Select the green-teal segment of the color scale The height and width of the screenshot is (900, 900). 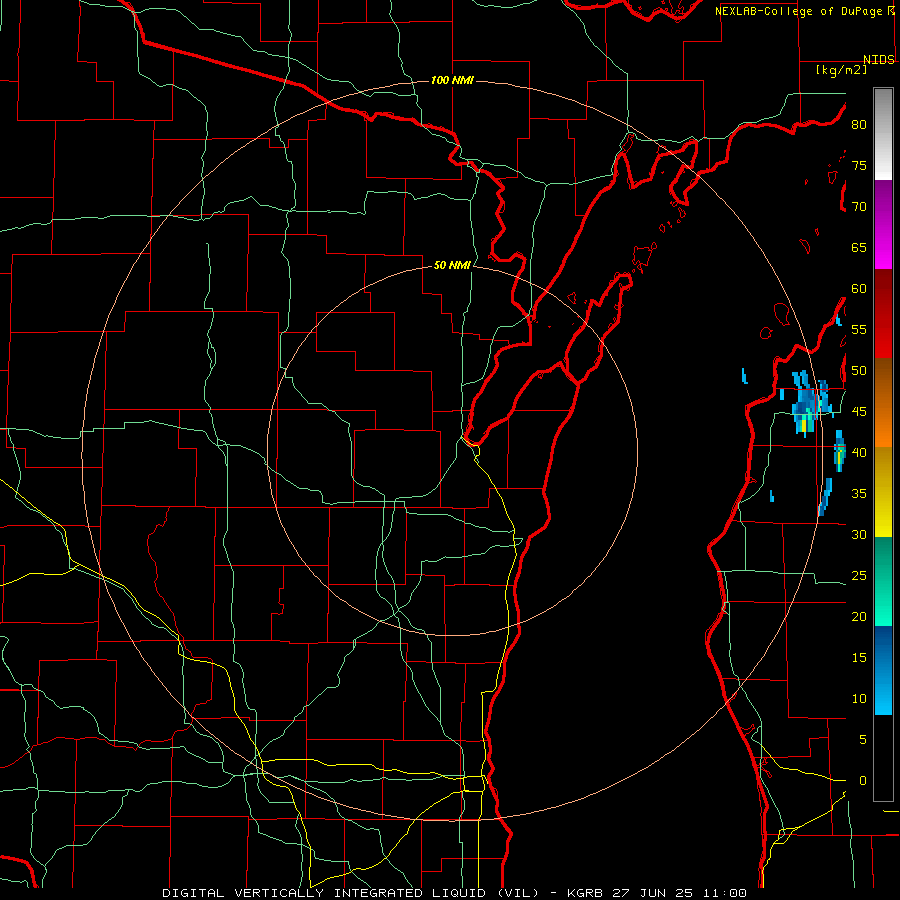pyautogui.click(x=883, y=581)
